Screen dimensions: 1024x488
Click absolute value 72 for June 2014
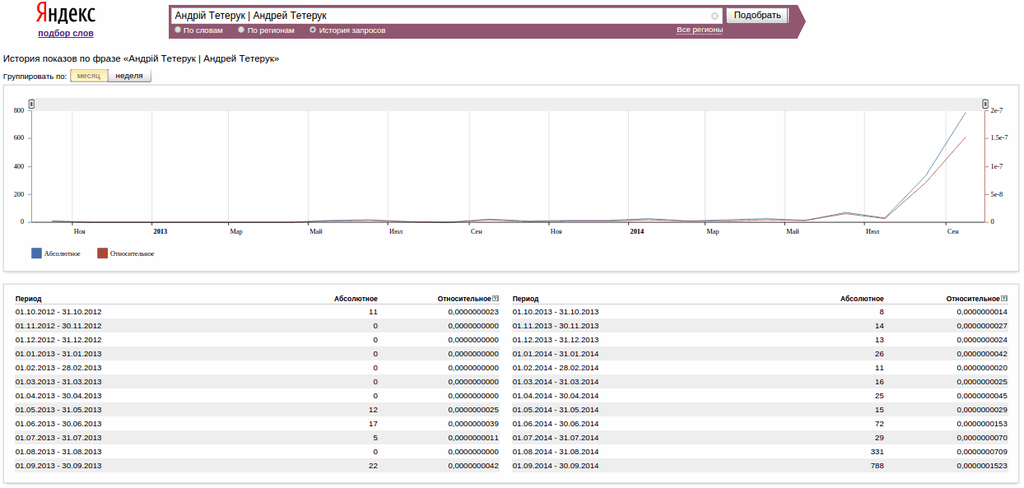pyautogui.click(x=880, y=424)
